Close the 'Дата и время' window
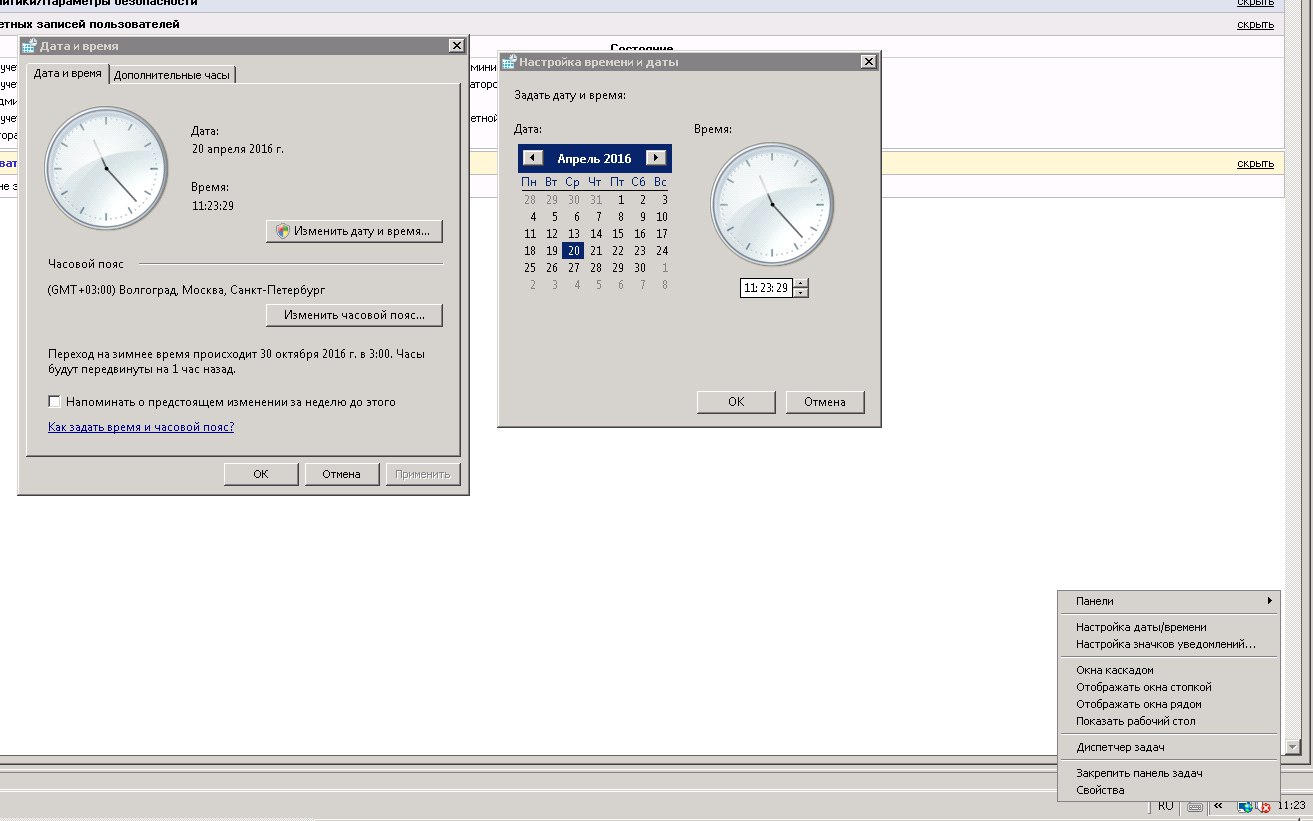 coord(456,46)
